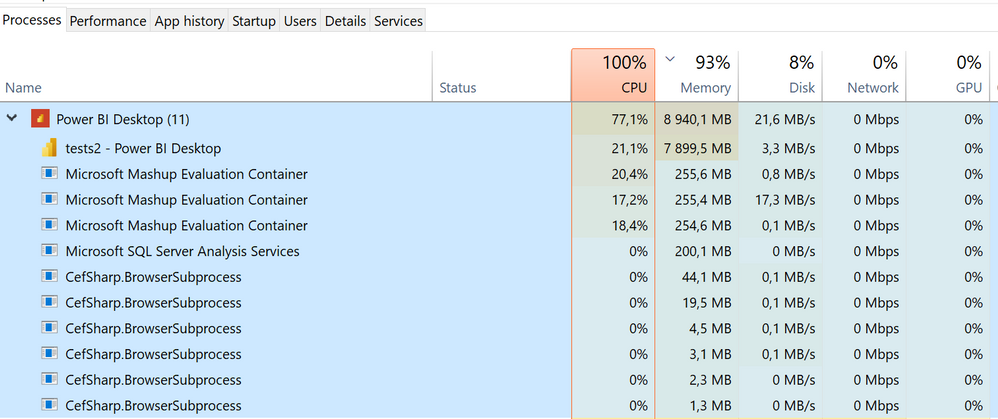Select the tests2 - Power BI Desktop process

499,148
